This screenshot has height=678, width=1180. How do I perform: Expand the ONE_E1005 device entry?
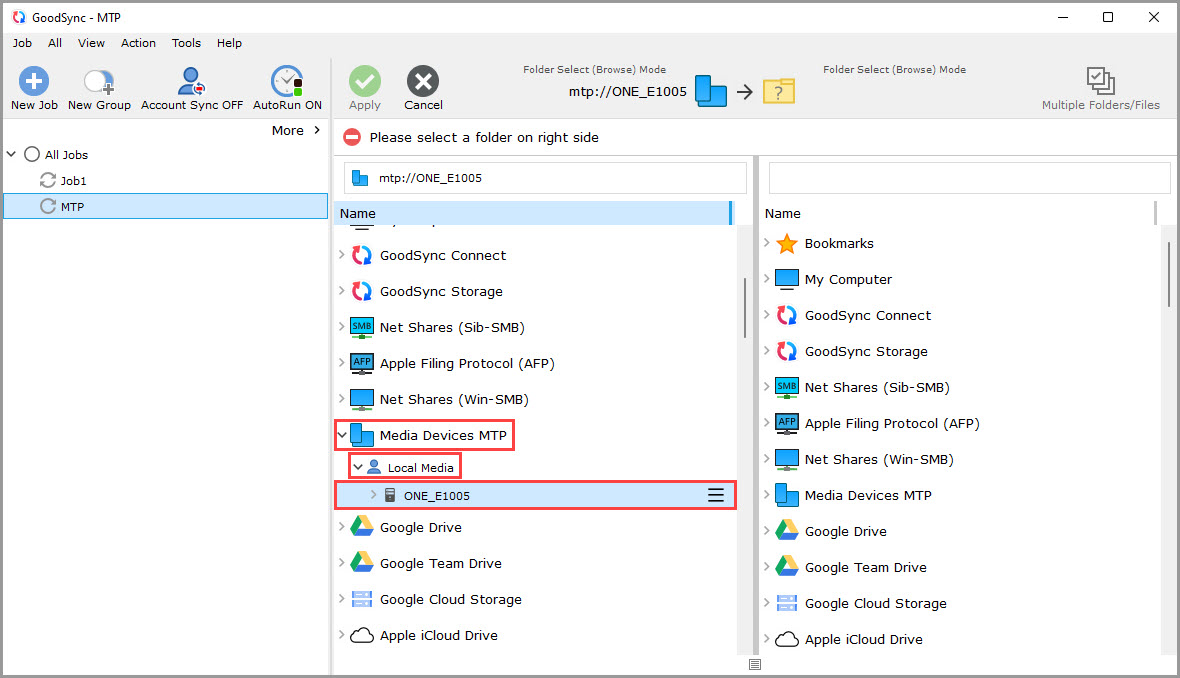pos(372,494)
